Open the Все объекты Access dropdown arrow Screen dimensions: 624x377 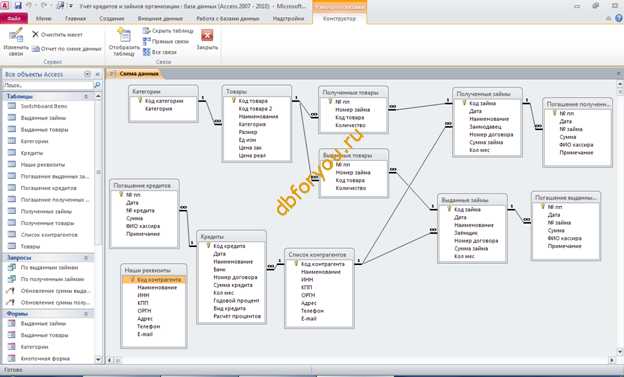88,74
